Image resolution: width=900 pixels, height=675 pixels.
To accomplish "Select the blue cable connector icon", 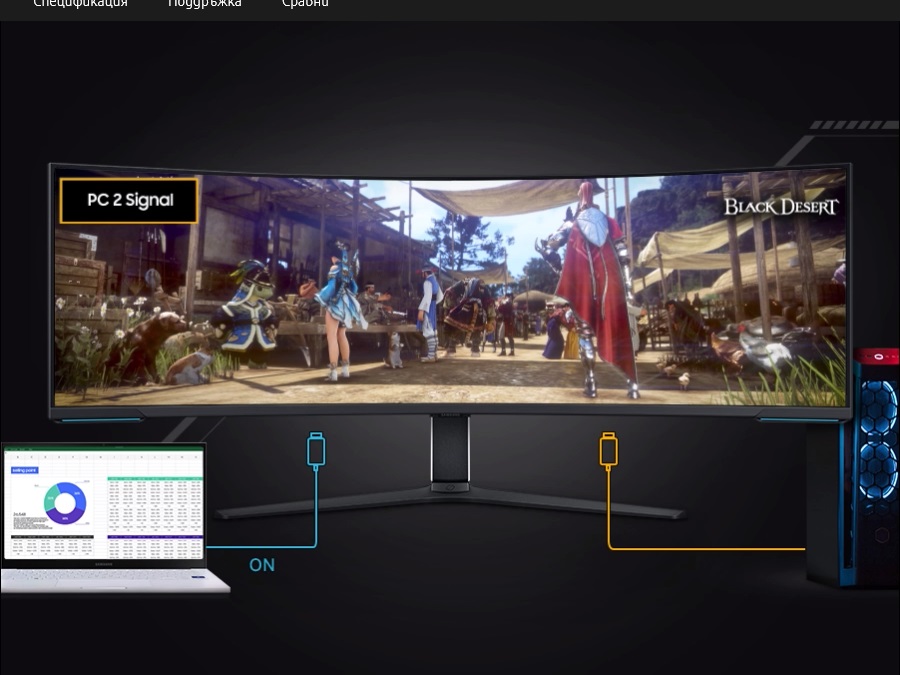I will pos(317,449).
